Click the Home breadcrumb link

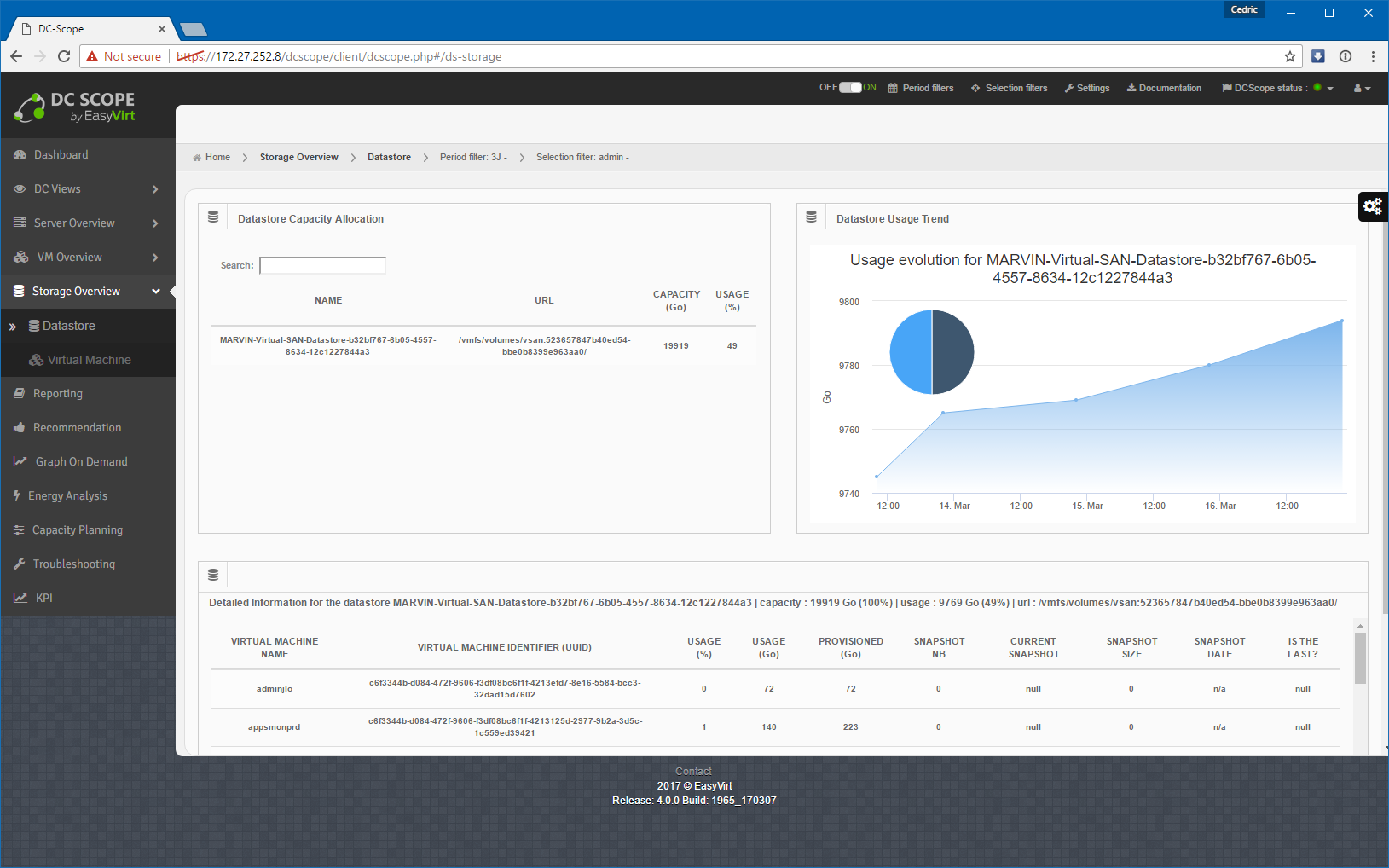point(217,158)
